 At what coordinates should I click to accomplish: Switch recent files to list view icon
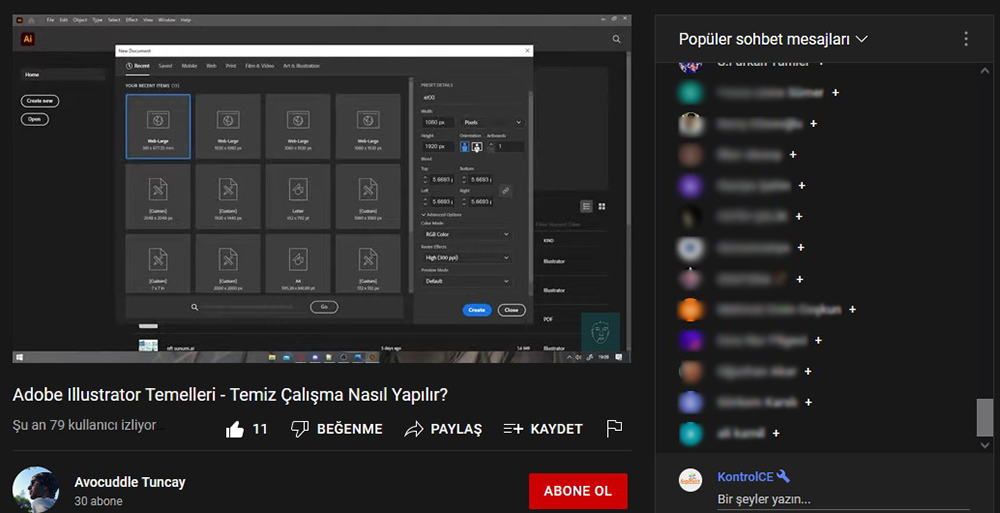point(587,206)
